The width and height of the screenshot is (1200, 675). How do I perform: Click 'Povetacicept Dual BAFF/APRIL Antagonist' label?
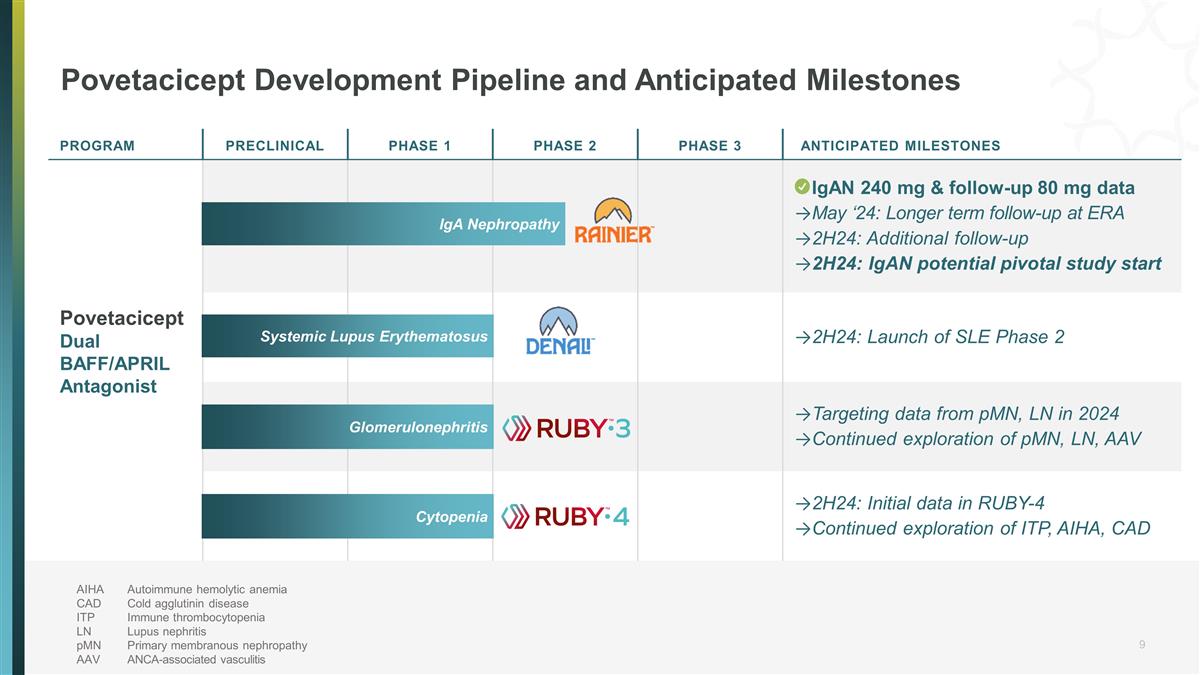(122, 352)
